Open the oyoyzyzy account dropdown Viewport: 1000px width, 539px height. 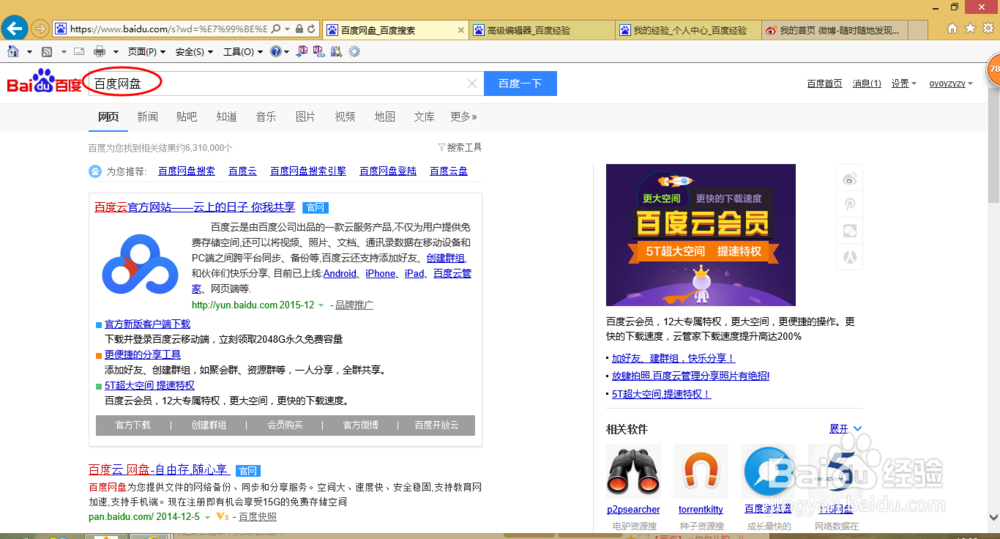pyautogui.click(x=951, y=84)
